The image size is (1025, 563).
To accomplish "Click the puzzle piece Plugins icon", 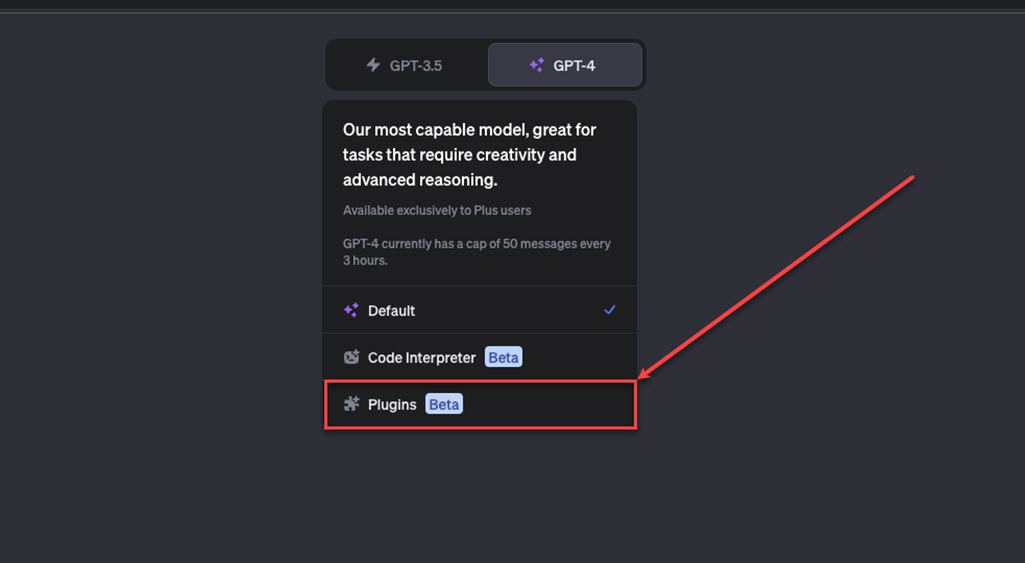I will click(352, 404).
